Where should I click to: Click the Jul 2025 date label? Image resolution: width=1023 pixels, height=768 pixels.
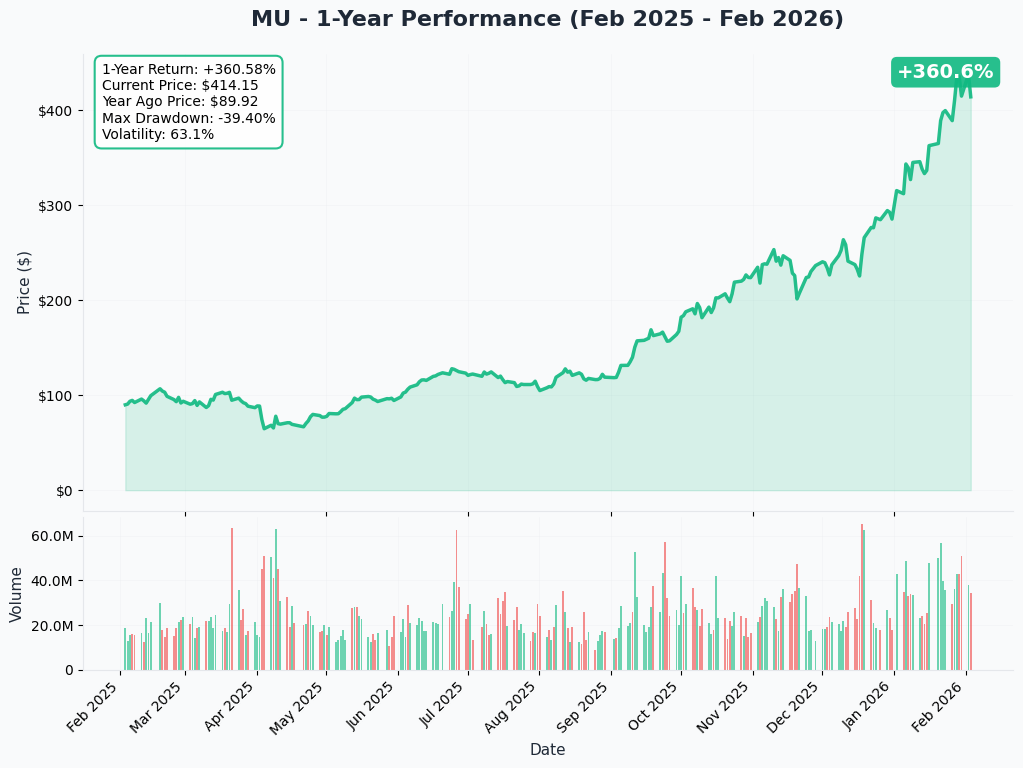(446, 706)
